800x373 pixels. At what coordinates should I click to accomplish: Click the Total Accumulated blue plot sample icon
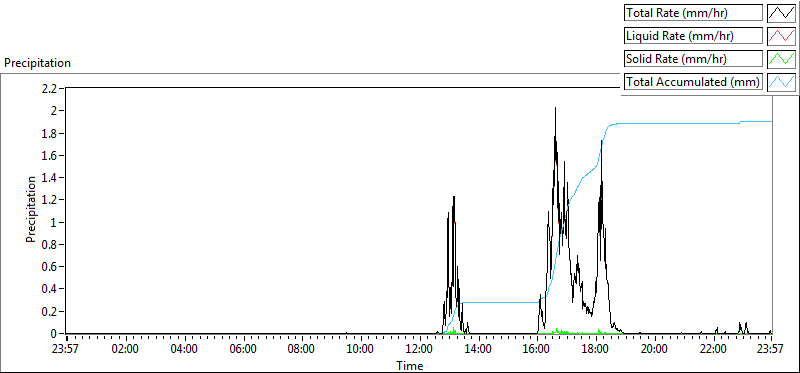[x=782, y=82]
